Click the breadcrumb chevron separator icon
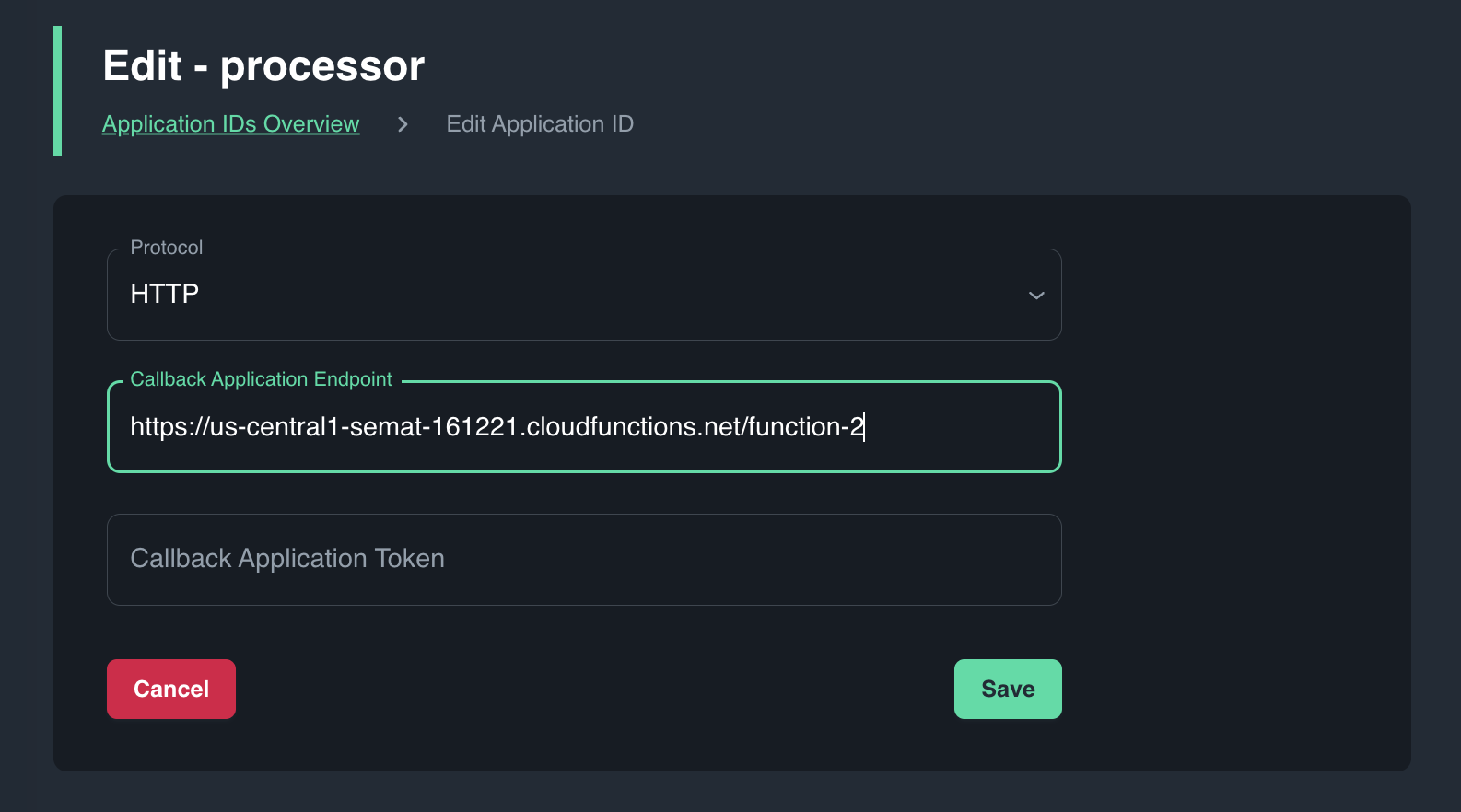 coord(403,124)
